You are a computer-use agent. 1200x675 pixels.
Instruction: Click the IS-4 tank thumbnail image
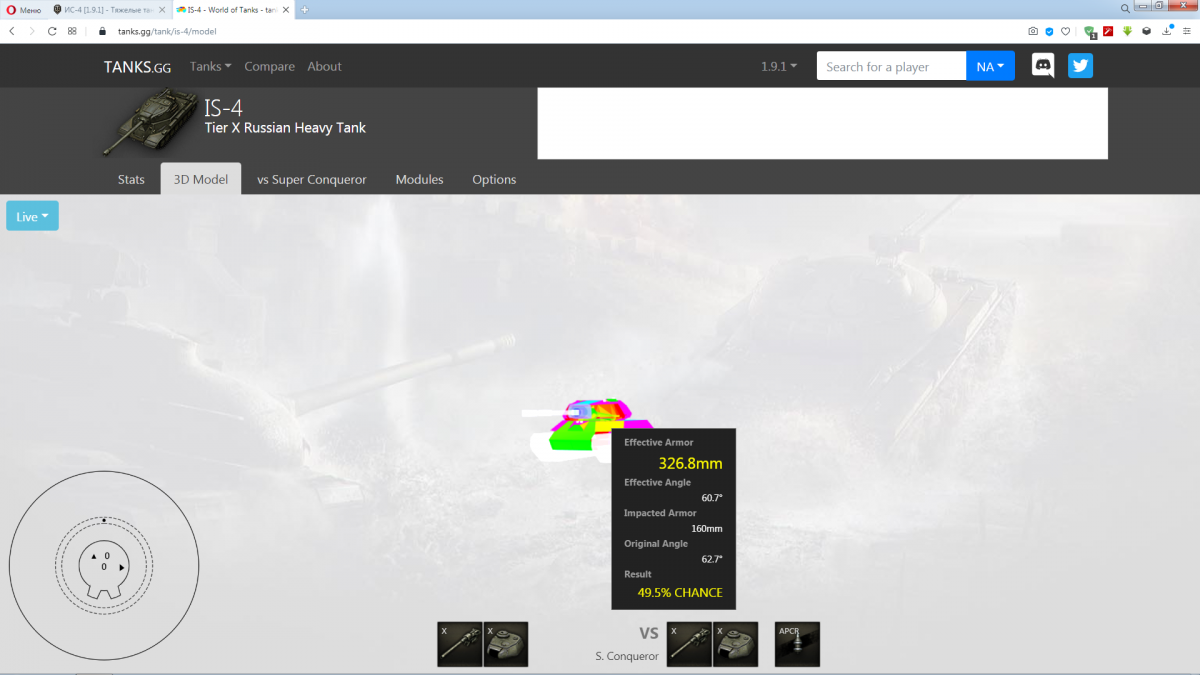pos(148,122)
